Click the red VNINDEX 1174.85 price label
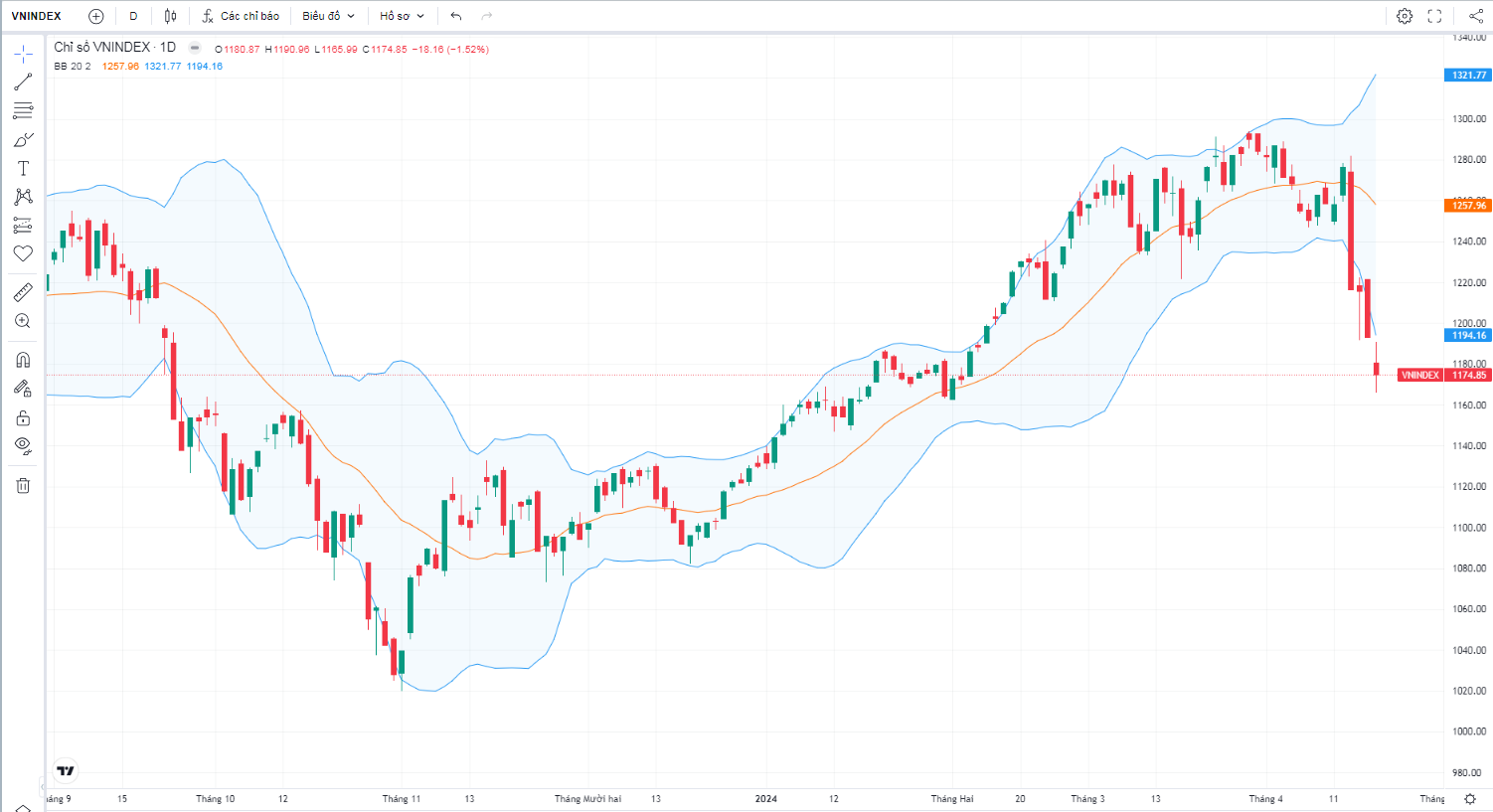 tap(1444, 376)
